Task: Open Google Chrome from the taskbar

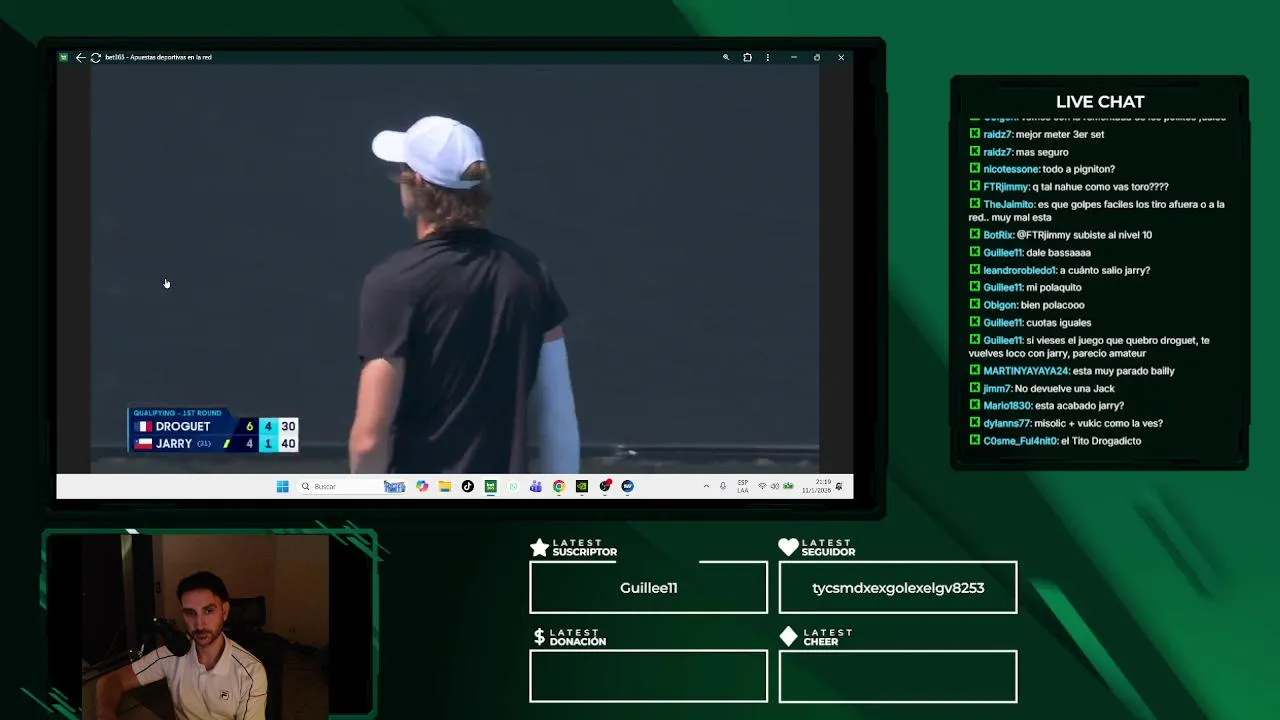Action: click(x=559, y=486)
